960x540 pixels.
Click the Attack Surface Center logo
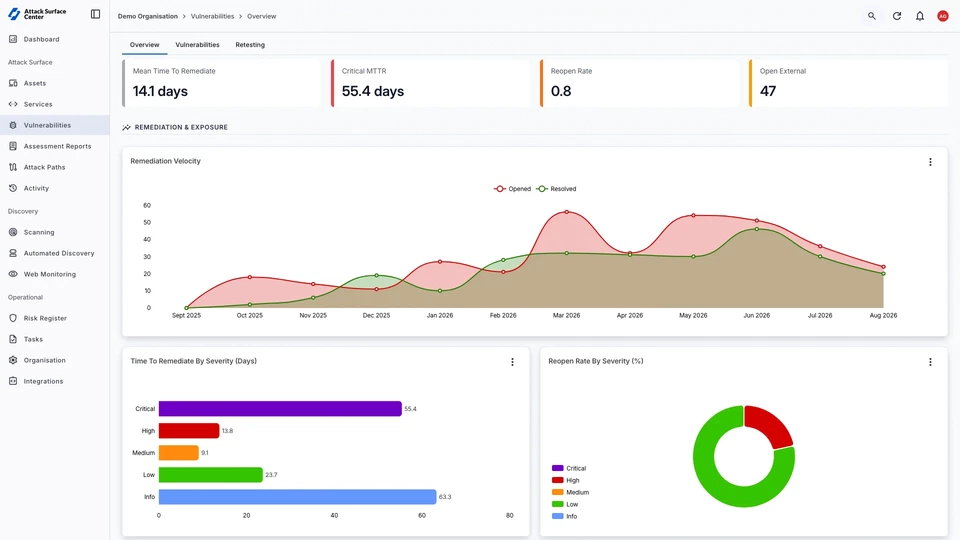(37, 14)
